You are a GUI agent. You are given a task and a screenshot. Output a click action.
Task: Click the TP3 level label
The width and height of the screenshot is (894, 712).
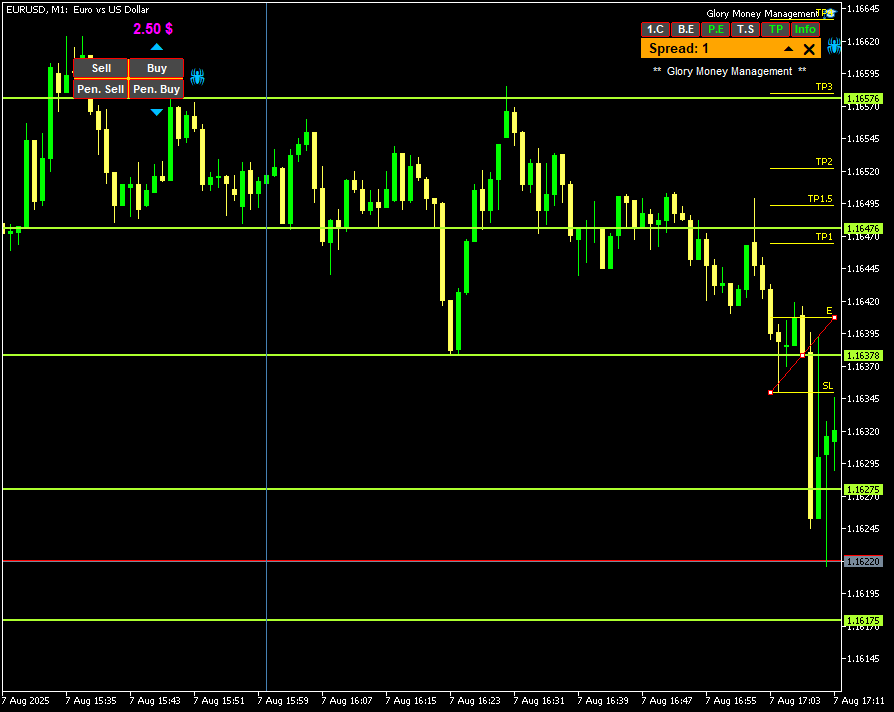coord(824,87)
